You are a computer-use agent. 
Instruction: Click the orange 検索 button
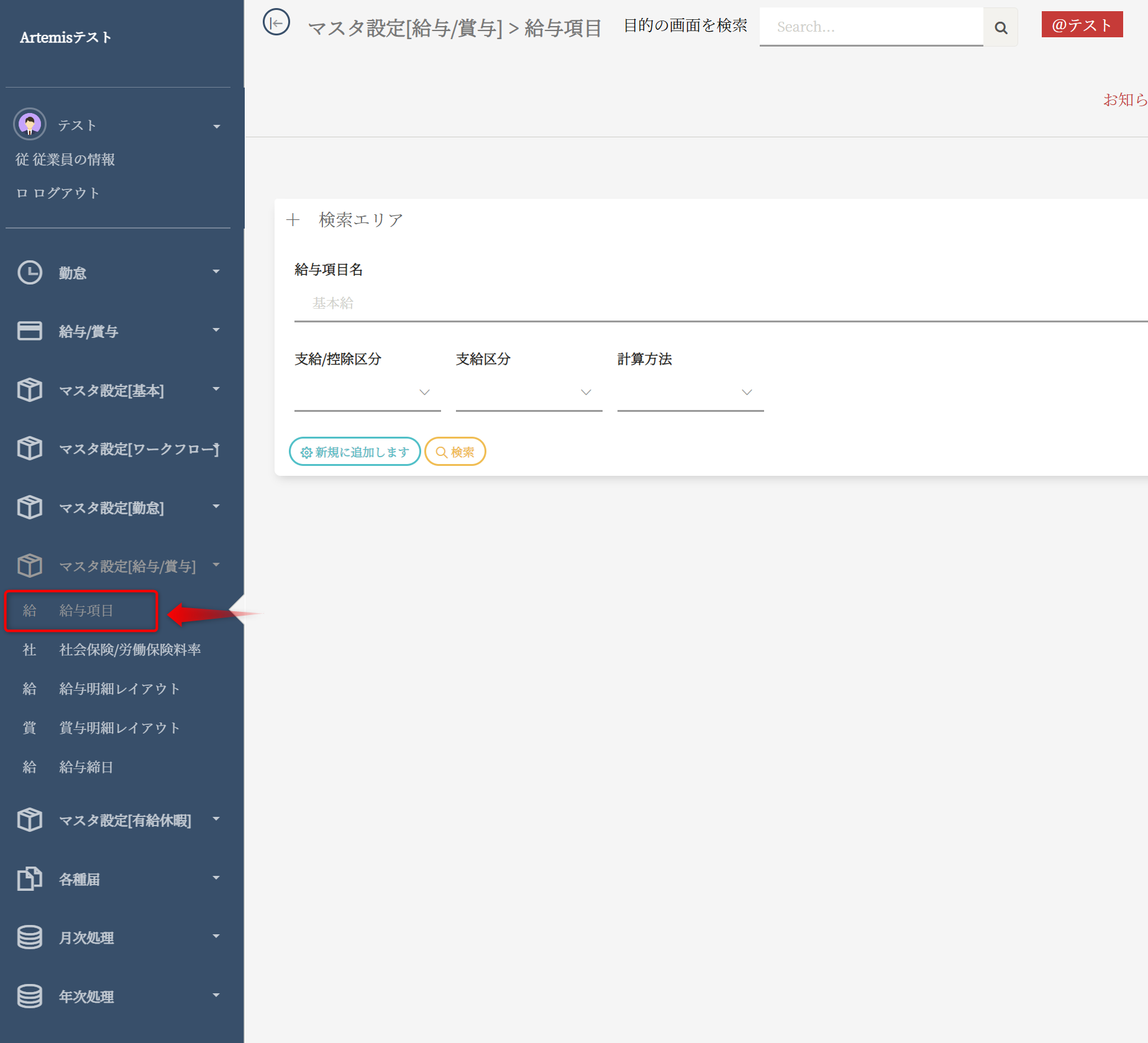(455, 452)
